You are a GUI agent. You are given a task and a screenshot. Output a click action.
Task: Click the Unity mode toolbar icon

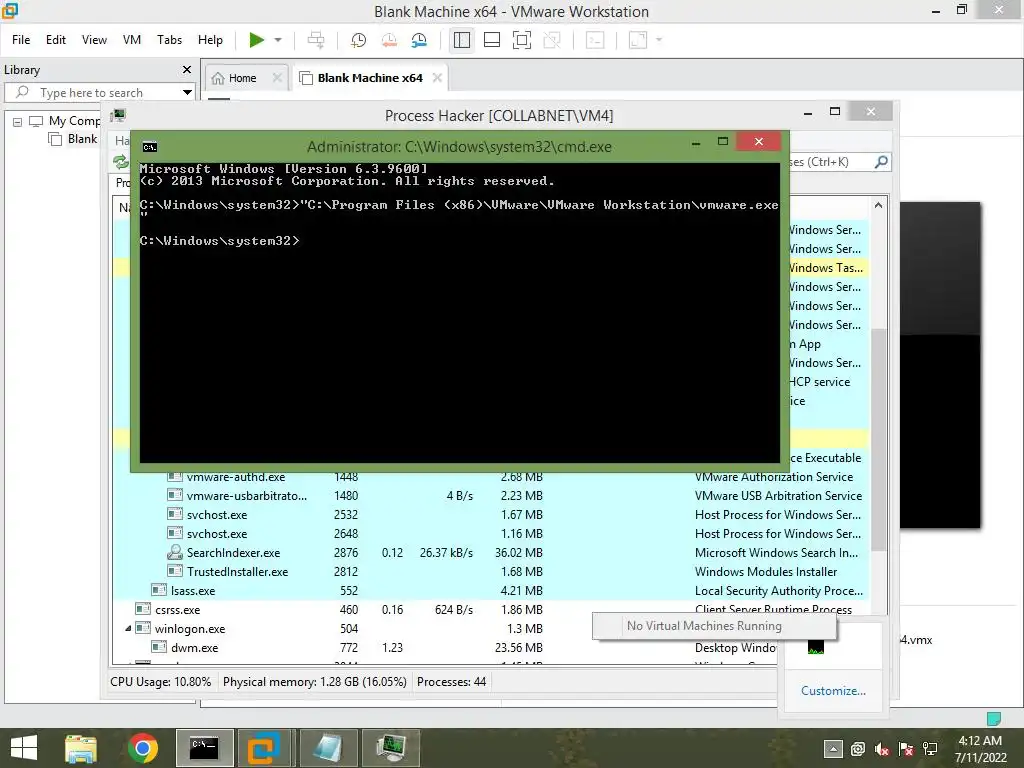tap(552, 40)
